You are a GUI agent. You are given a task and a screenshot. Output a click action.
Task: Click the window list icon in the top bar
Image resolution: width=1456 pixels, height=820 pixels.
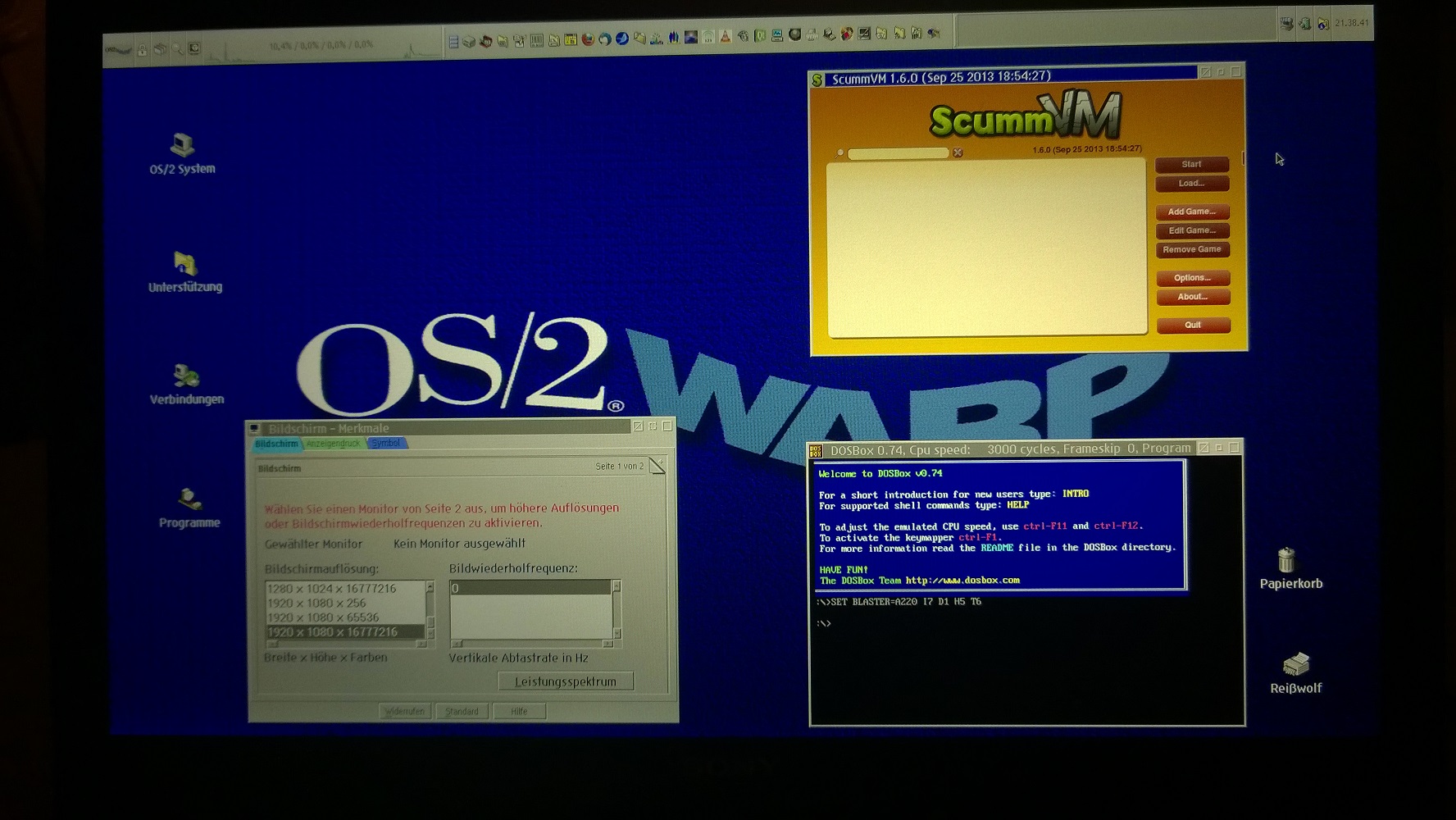160,49
